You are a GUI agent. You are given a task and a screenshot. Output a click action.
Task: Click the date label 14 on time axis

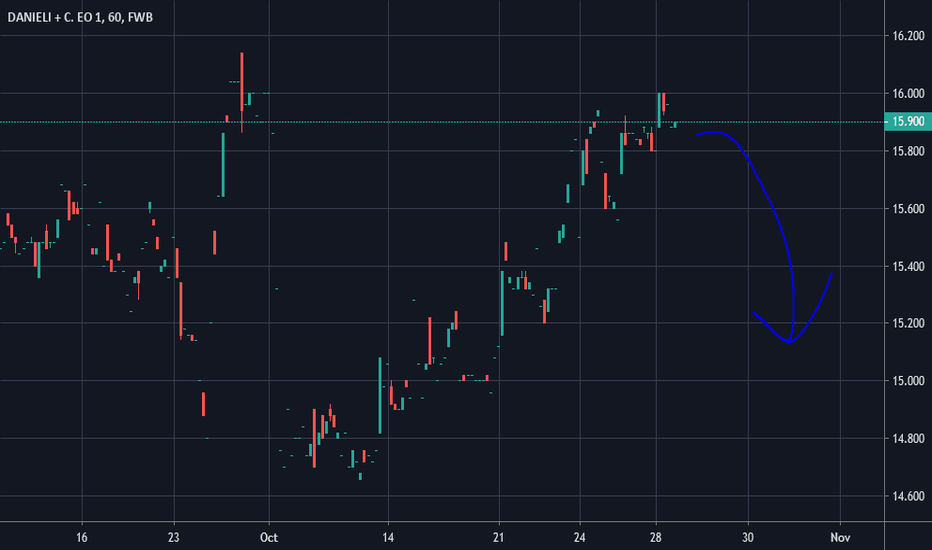[x=388, y=538]
